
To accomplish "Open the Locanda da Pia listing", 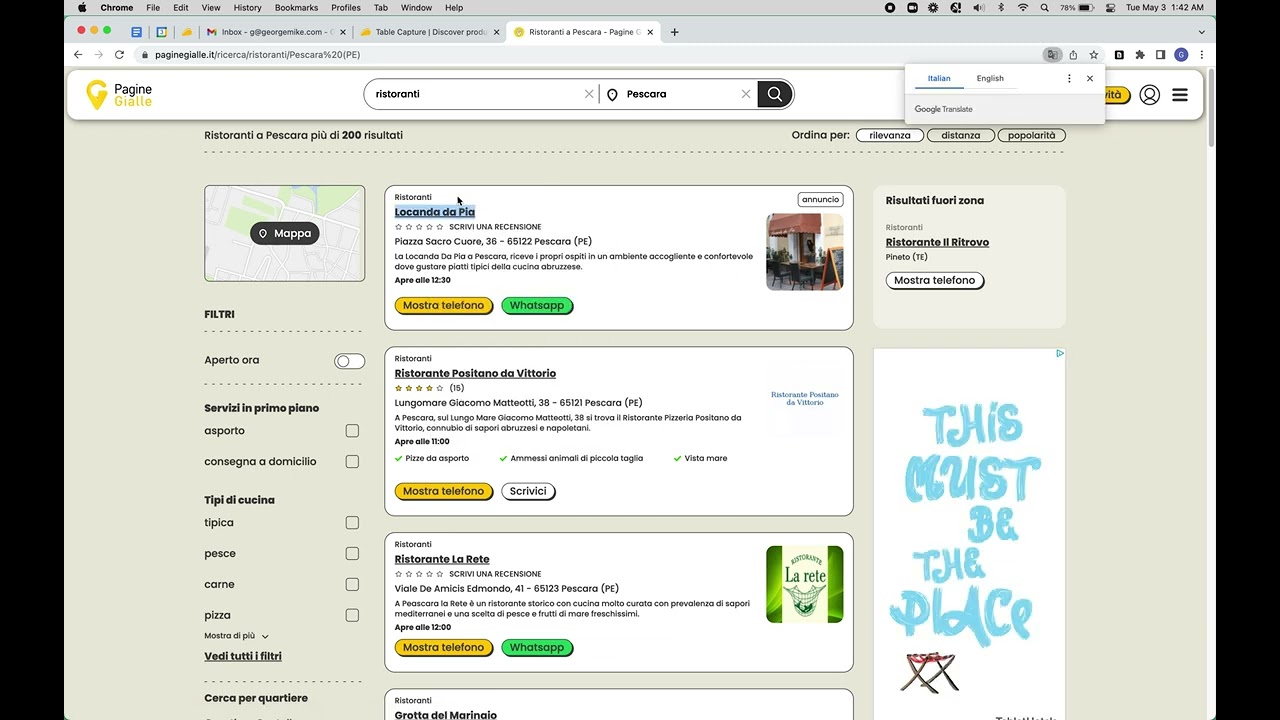I will (x=434, y=212).
